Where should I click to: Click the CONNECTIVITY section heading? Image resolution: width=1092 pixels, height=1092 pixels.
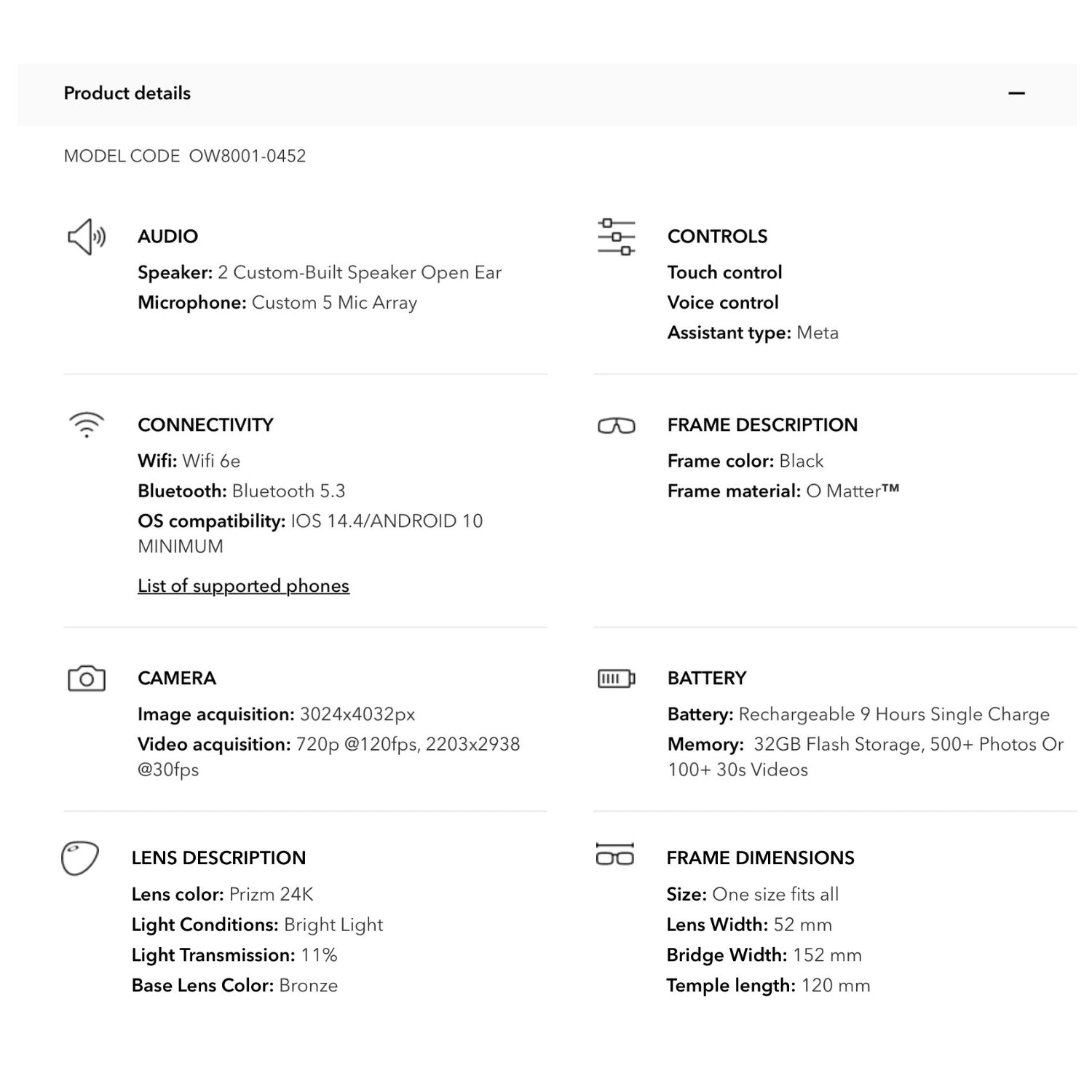[x=205, y=425]
